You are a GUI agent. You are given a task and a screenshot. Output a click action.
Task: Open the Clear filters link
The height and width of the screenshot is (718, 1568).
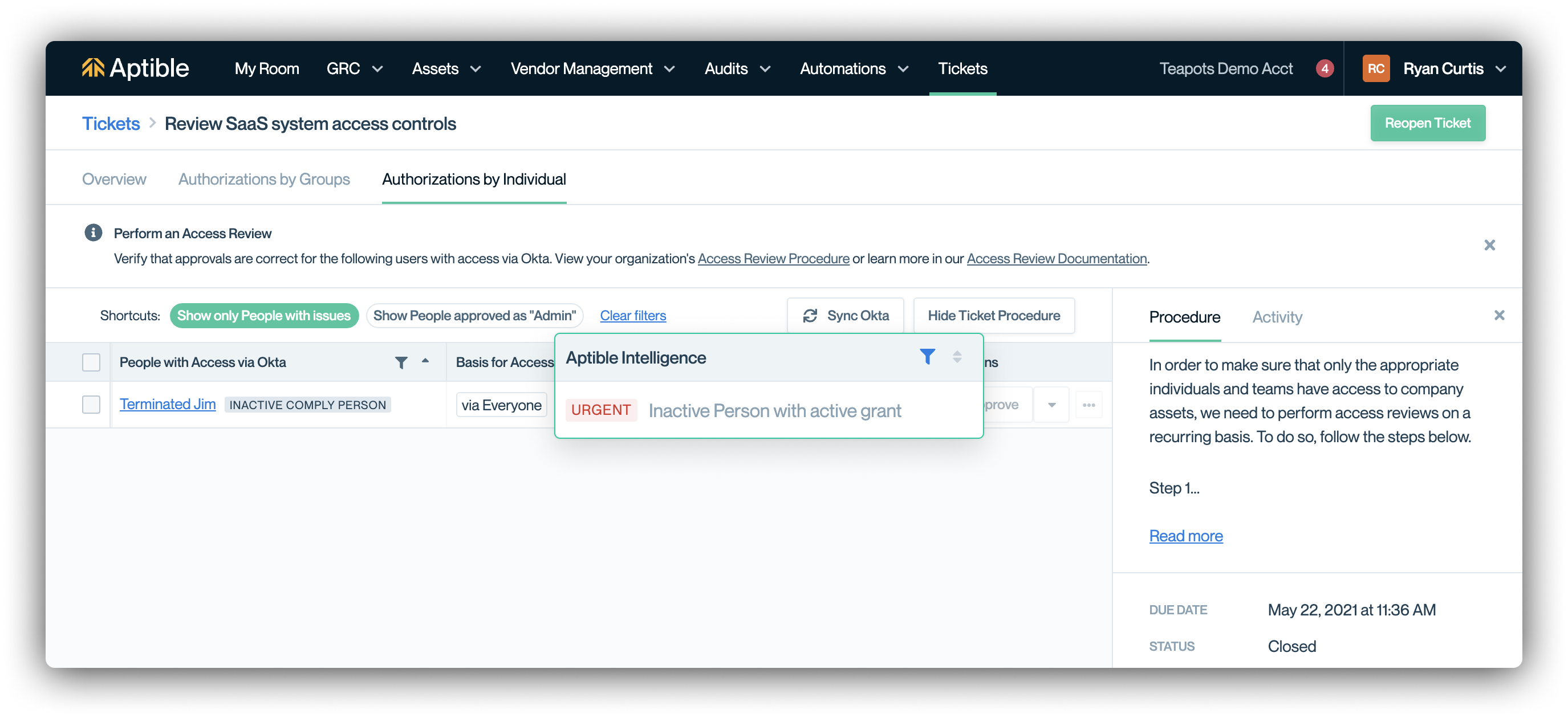point(632,316)
